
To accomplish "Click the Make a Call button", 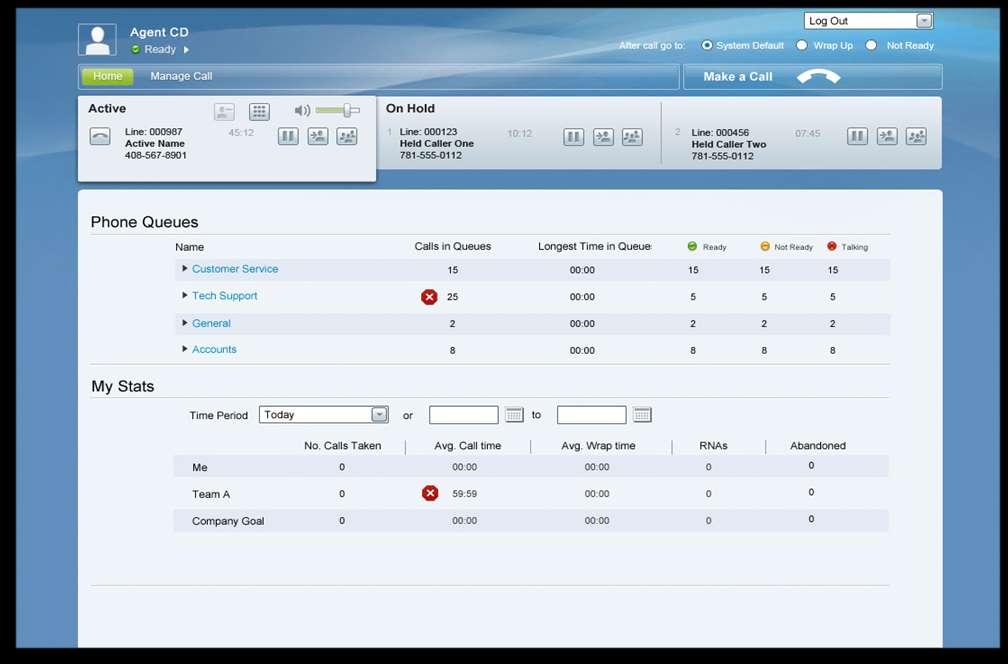I will (x=813, y=76).
